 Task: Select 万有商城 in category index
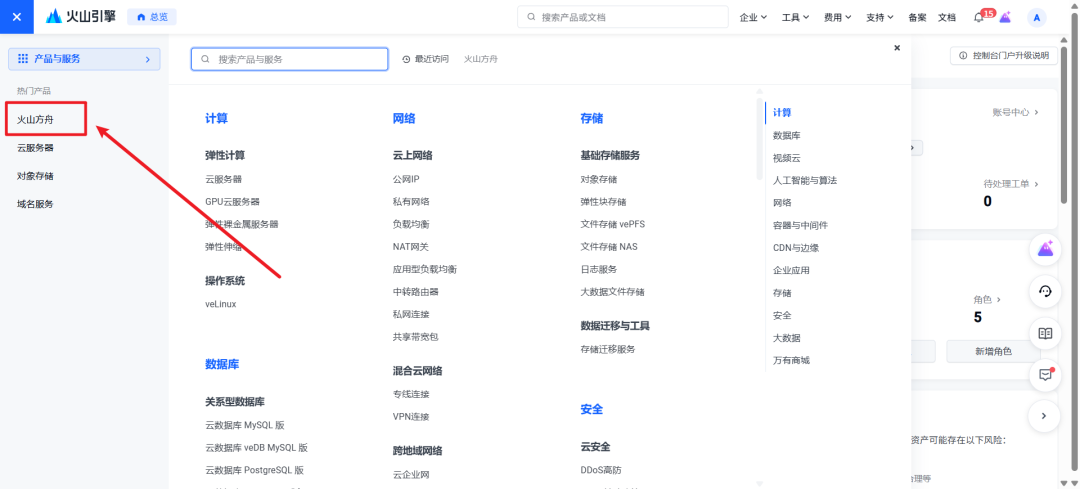791,360
